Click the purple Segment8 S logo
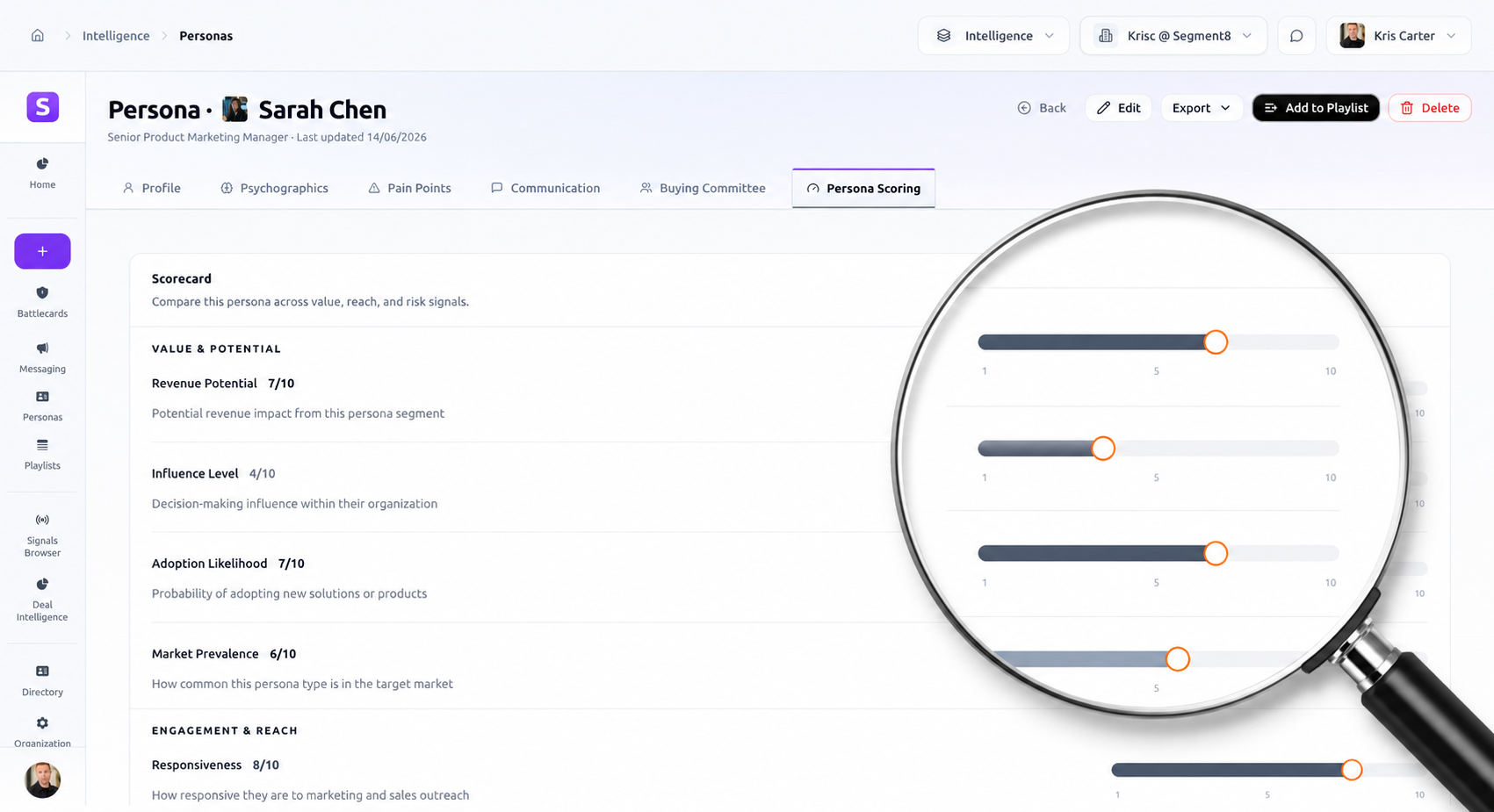This screenshot has width=1494, height=812. (x=42, y=107)
